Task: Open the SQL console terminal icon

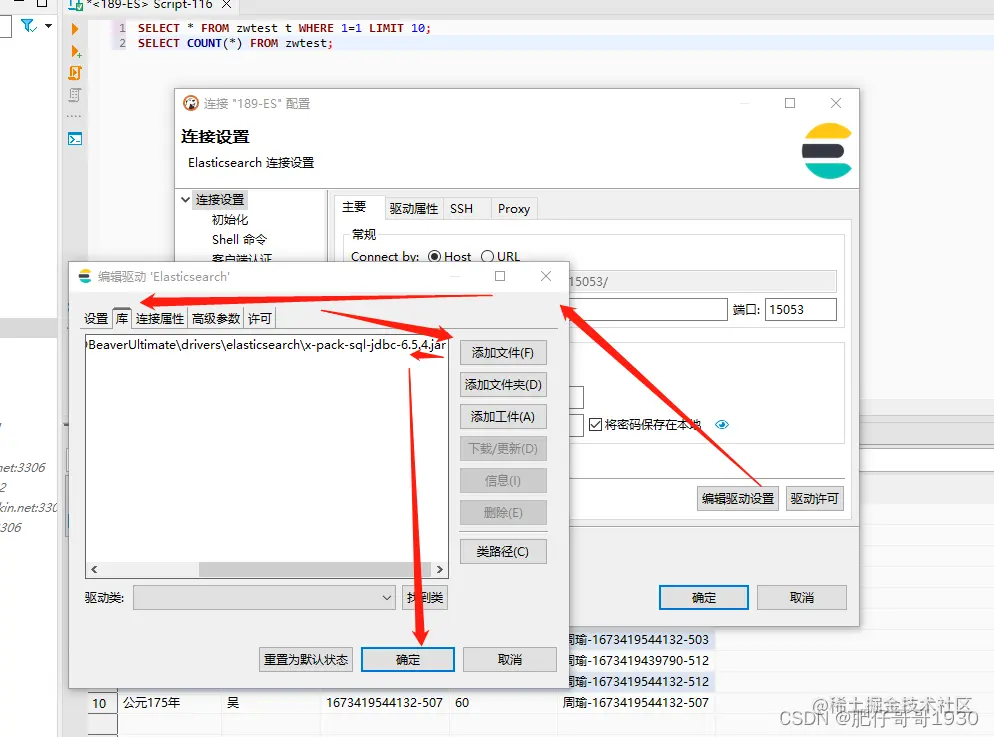Action: (75, 139)
